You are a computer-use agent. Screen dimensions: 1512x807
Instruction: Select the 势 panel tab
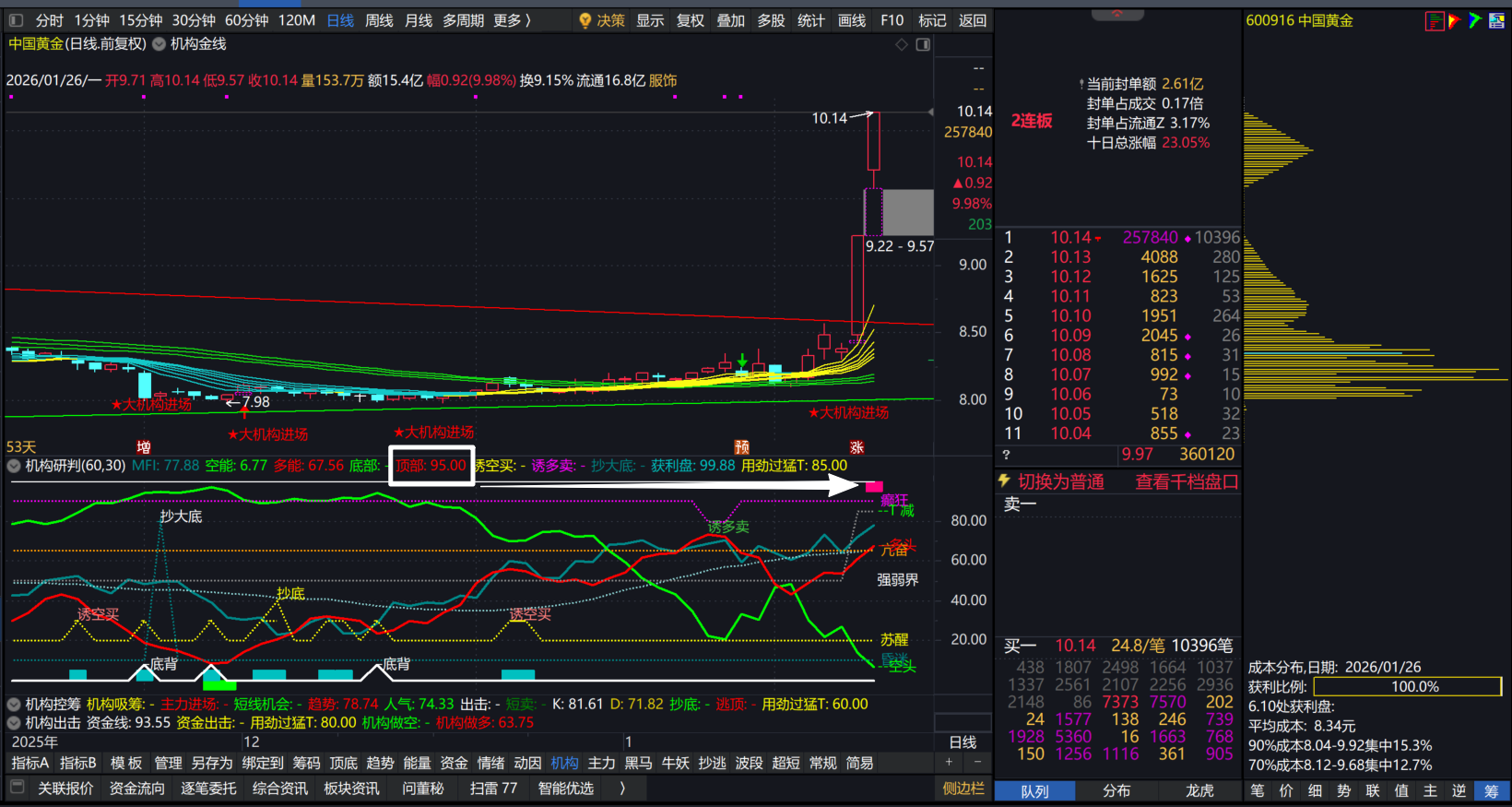pos(1344,791)
